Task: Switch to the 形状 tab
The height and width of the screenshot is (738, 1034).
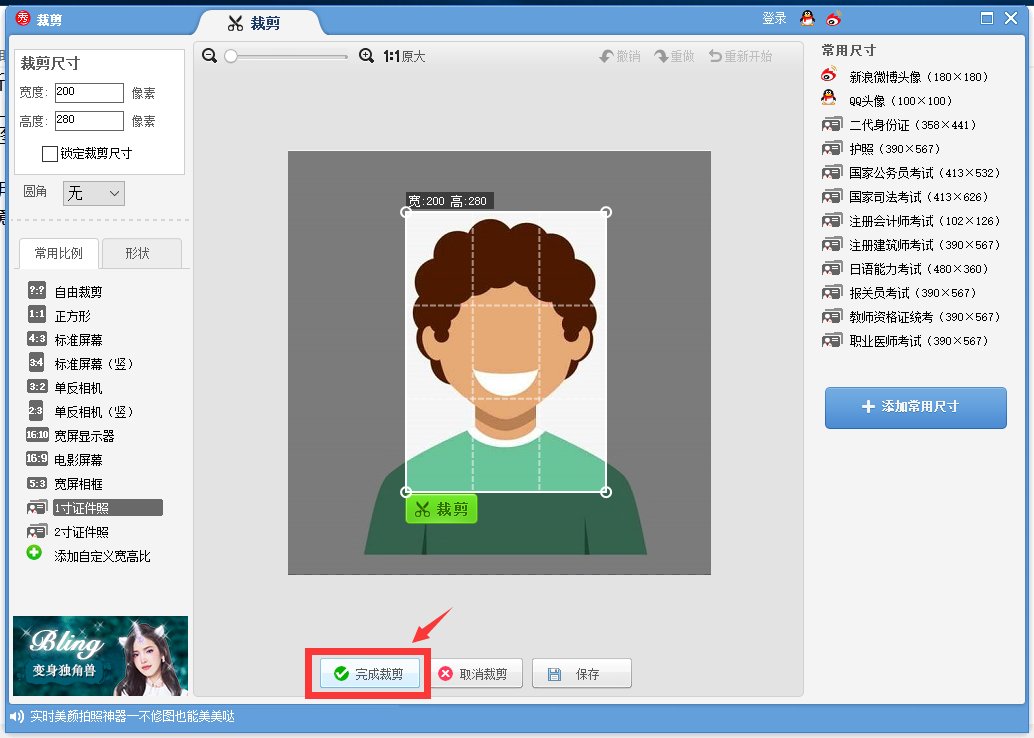Action: coord(142,253)
